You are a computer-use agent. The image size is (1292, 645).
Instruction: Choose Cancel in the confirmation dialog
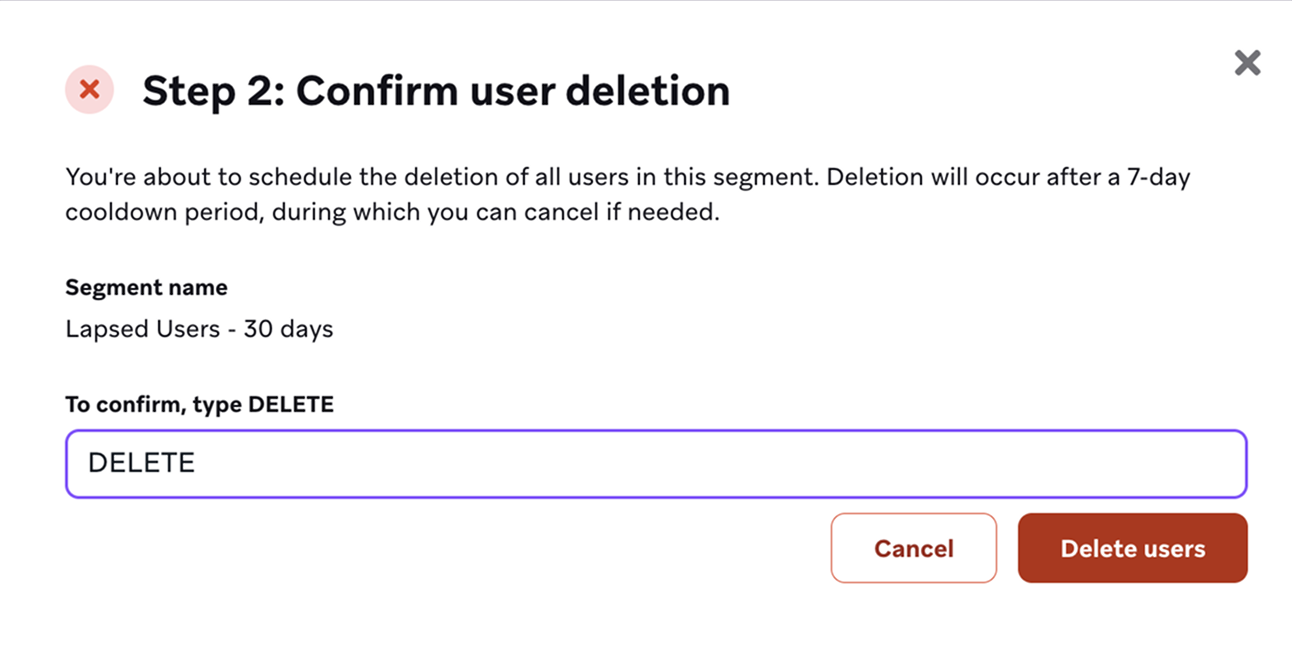[913, 548]
